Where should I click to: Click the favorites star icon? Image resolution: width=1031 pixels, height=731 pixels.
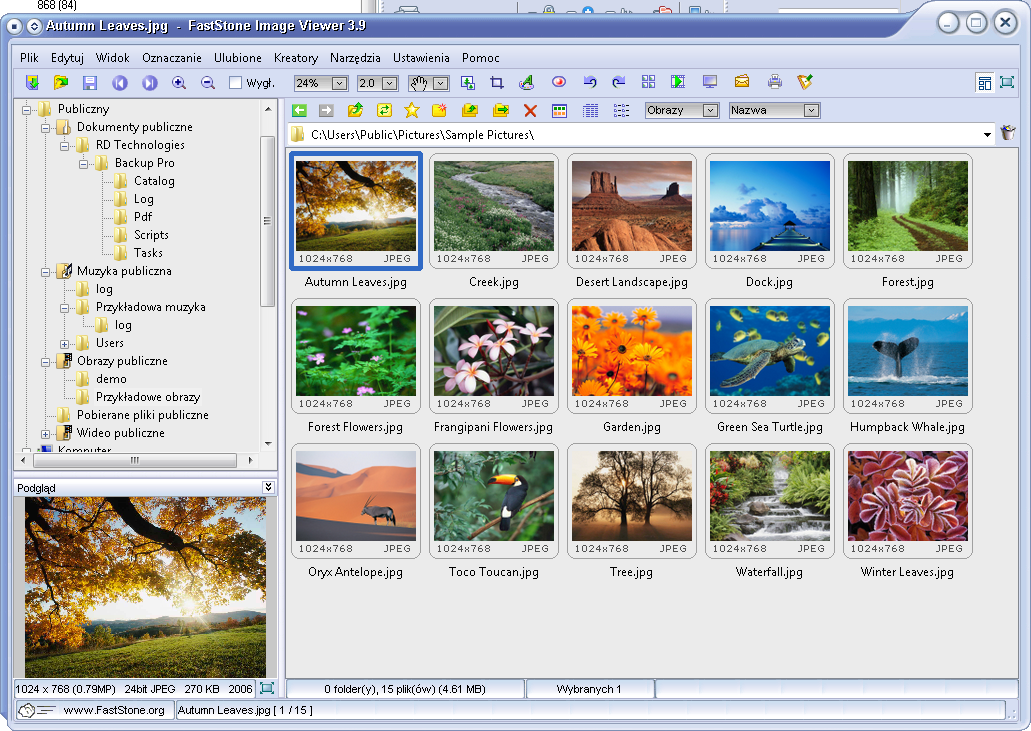pos(412,110)
